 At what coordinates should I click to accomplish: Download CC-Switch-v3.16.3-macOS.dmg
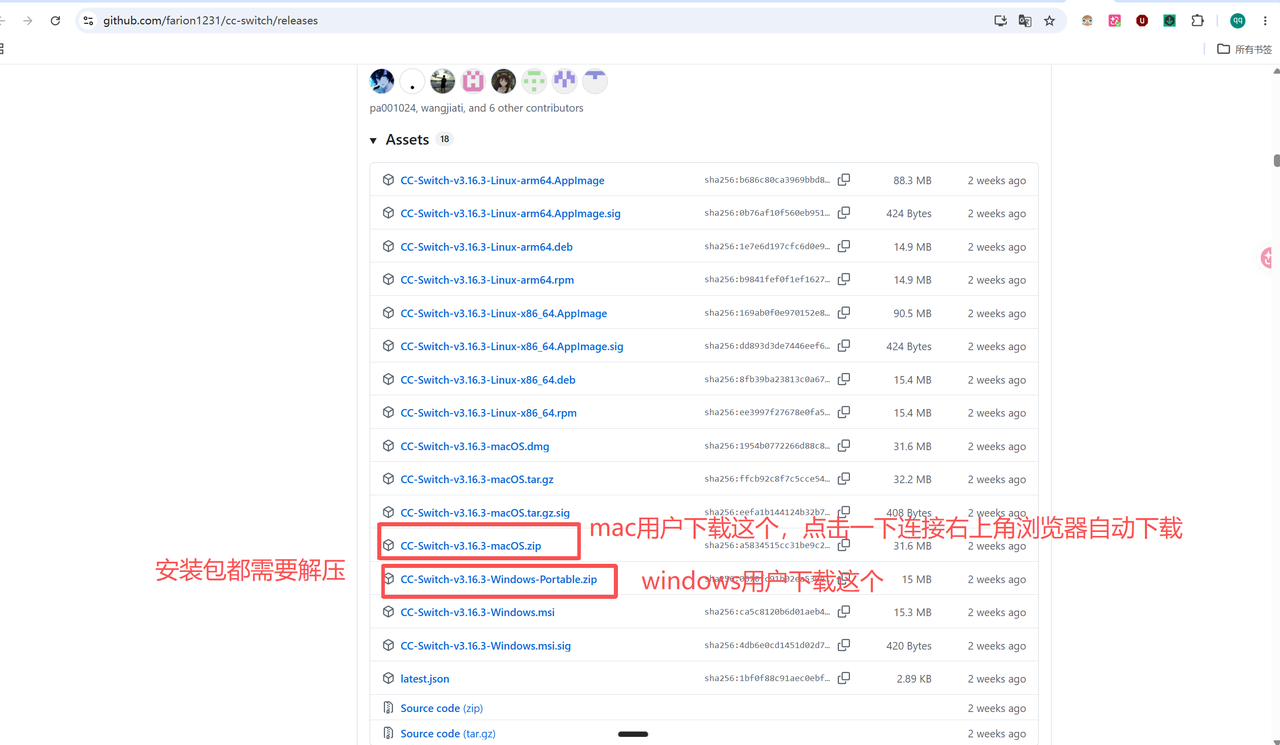(x=474, y=446)
